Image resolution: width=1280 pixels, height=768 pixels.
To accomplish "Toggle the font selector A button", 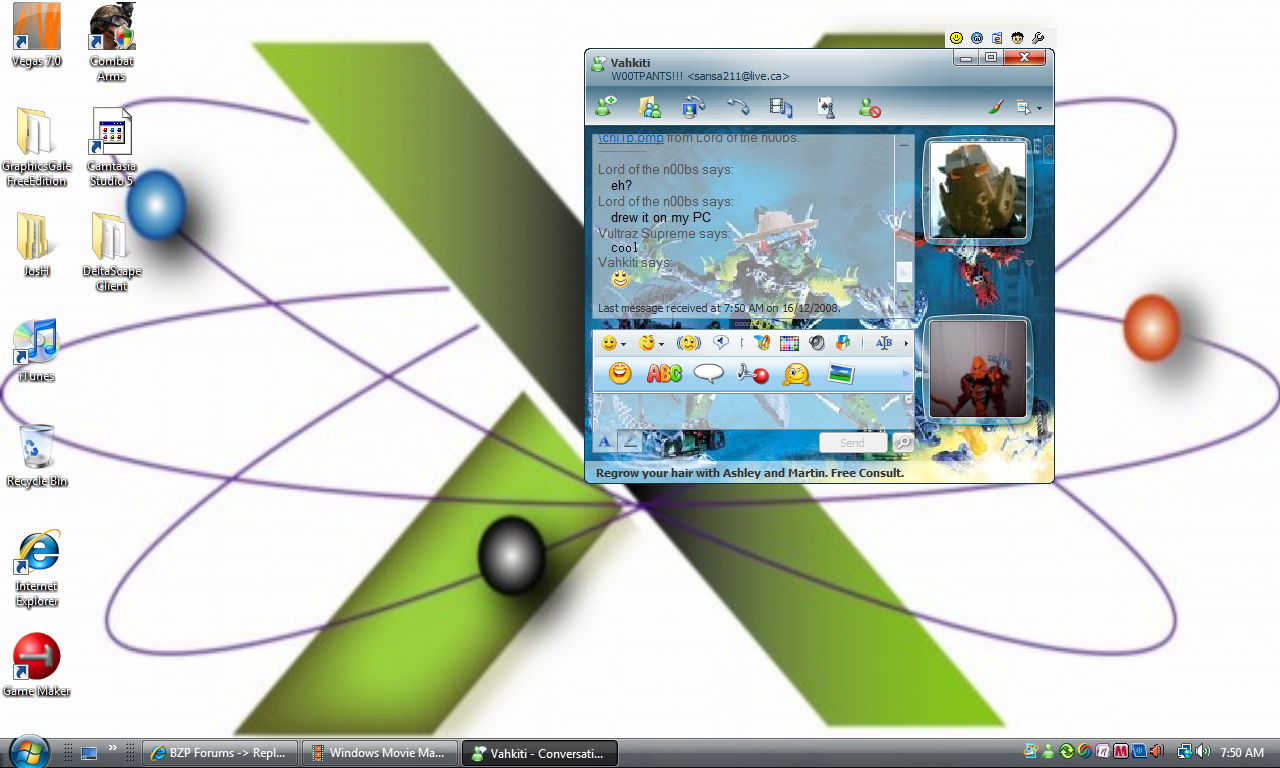I will coord(604,440).
